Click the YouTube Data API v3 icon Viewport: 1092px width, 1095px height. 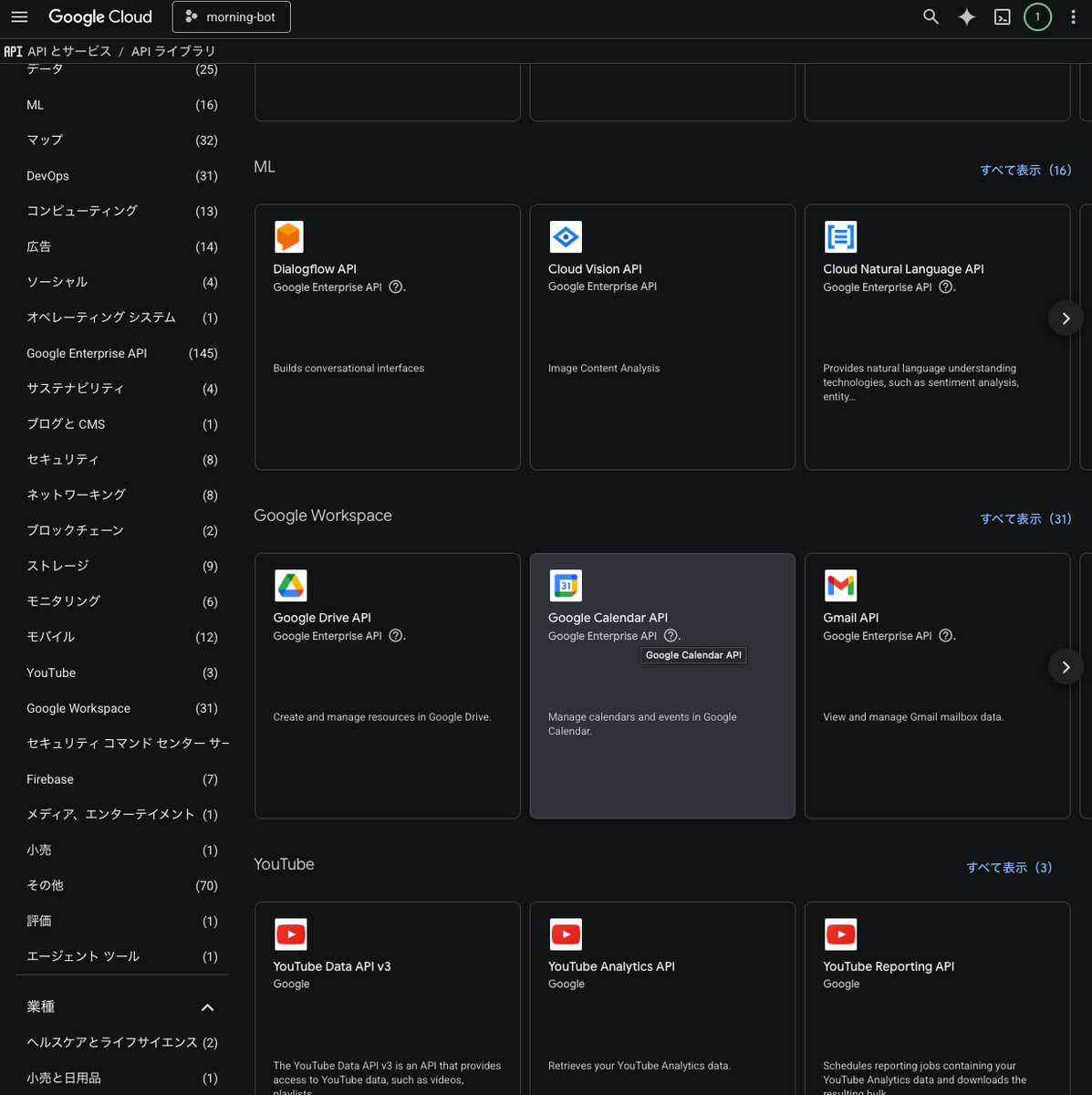point(290,933)
